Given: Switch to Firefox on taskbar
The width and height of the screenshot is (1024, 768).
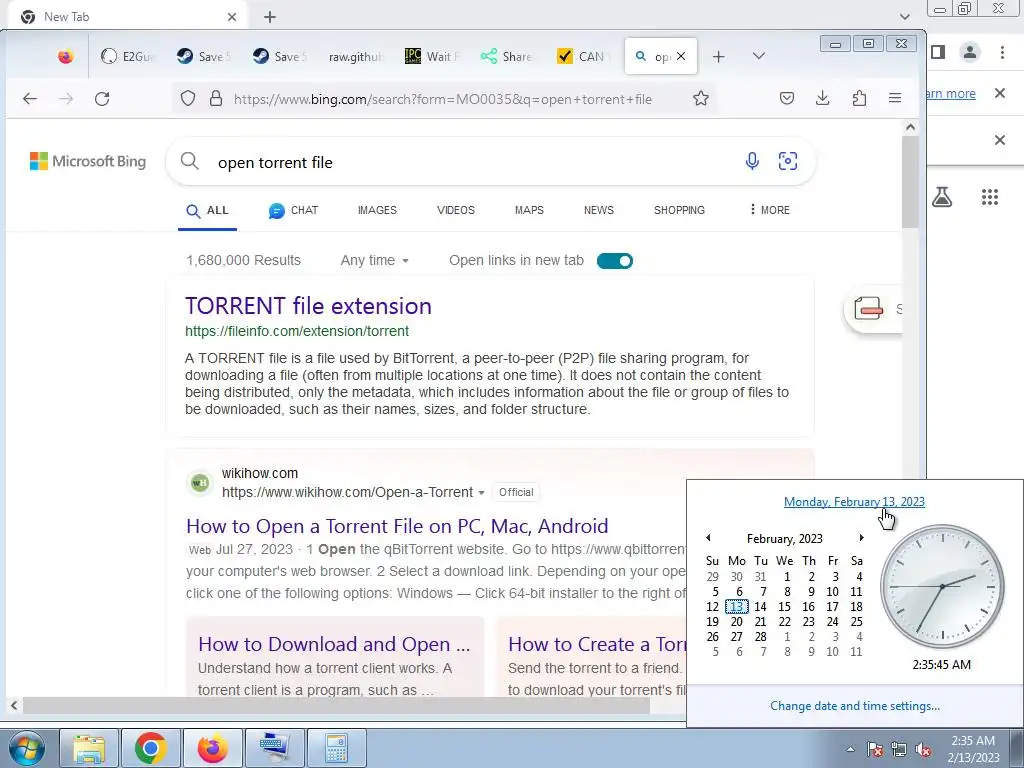Looking at the screenshot, I should [x=212, y=748].
